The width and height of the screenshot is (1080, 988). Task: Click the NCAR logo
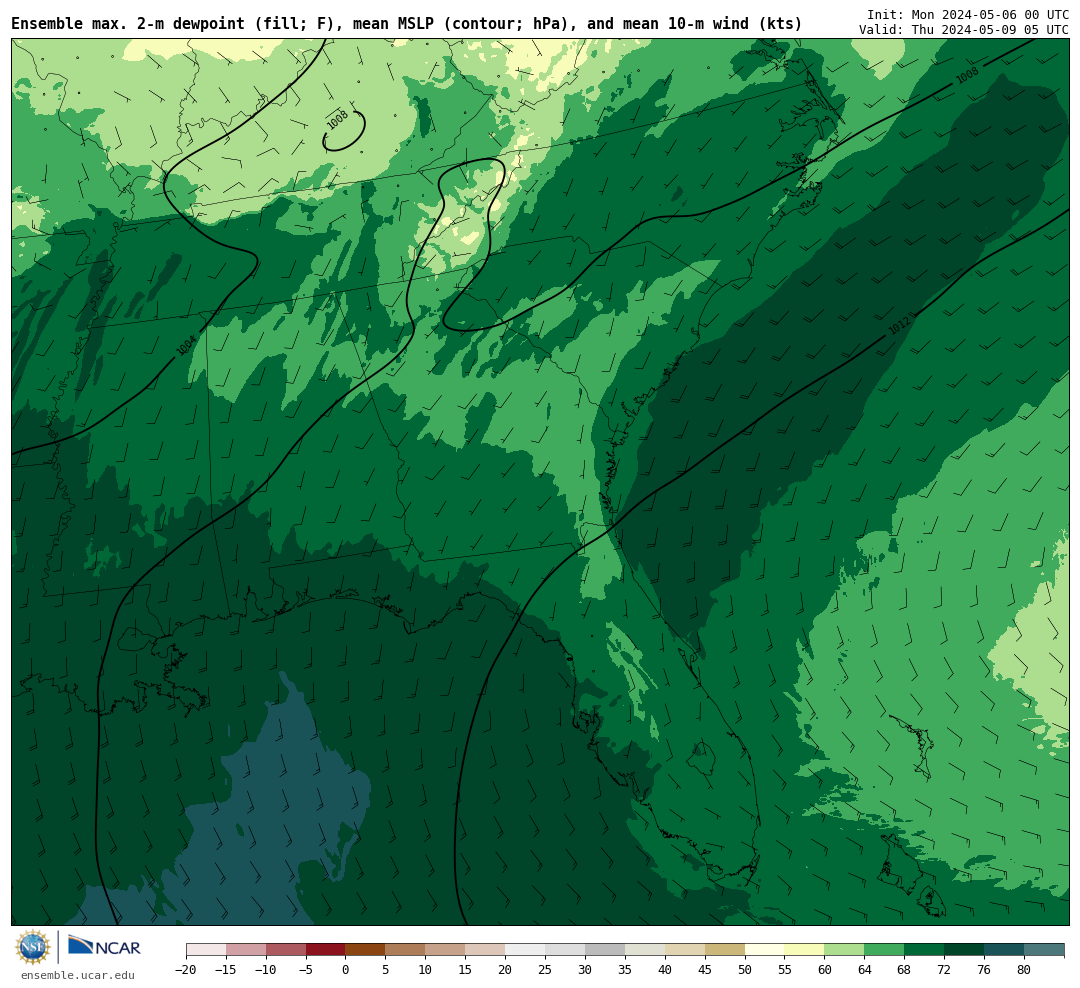(104, 946)
